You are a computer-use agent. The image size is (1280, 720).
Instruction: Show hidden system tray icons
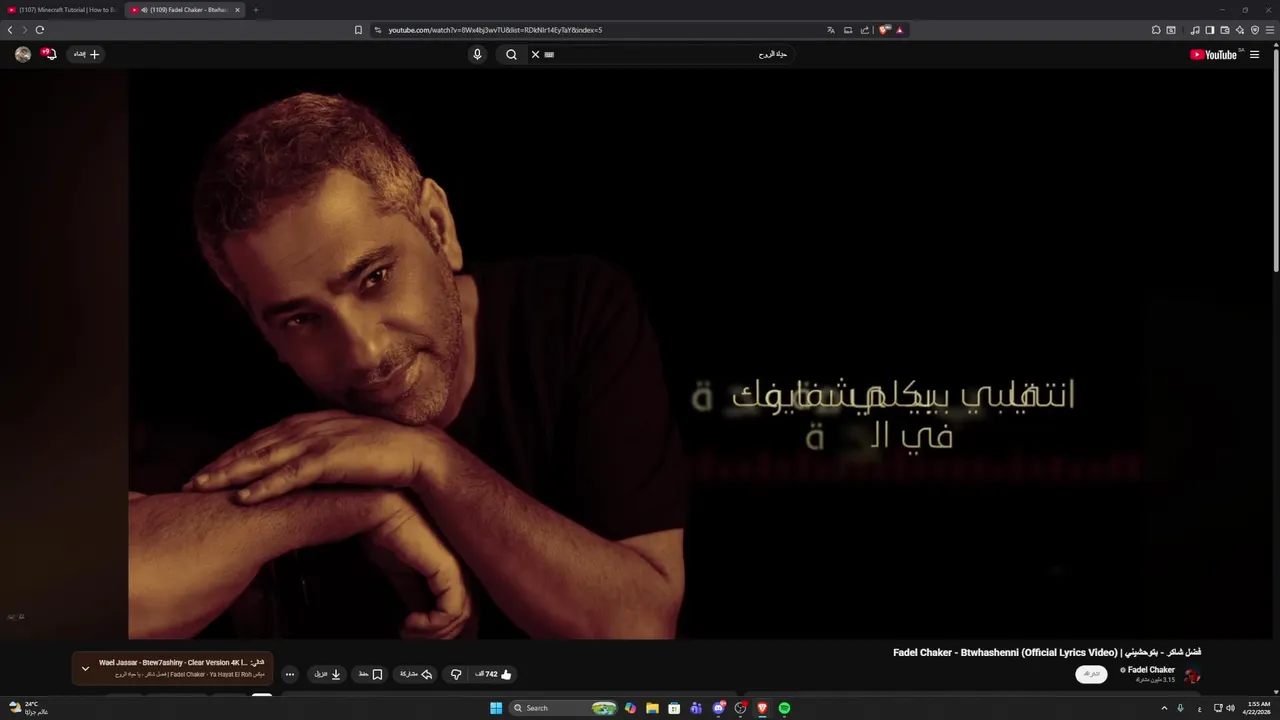[1164, 708]
